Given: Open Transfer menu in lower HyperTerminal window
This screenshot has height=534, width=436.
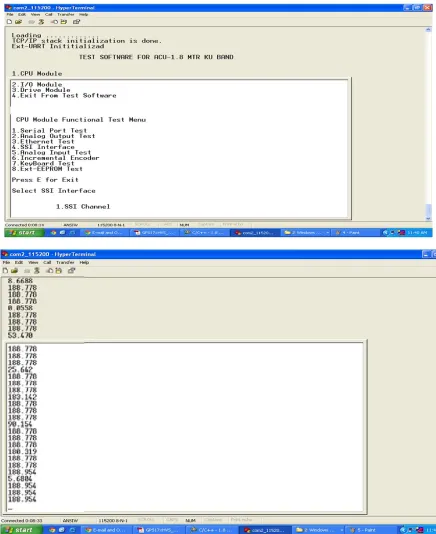Looking at the screenshot, I should [65, 263].
